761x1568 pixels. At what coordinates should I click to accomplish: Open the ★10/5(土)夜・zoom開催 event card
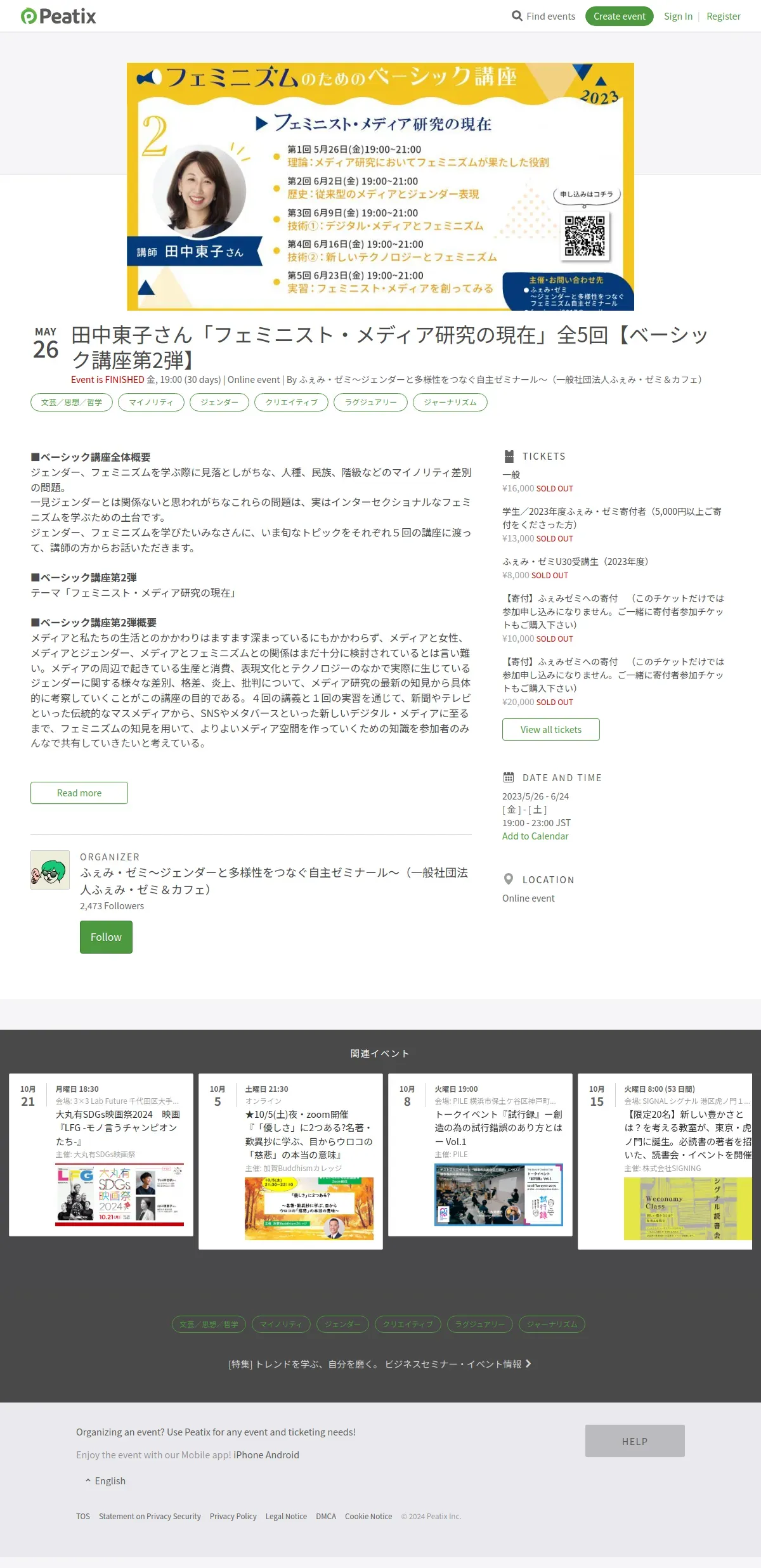pos(290,1162)
